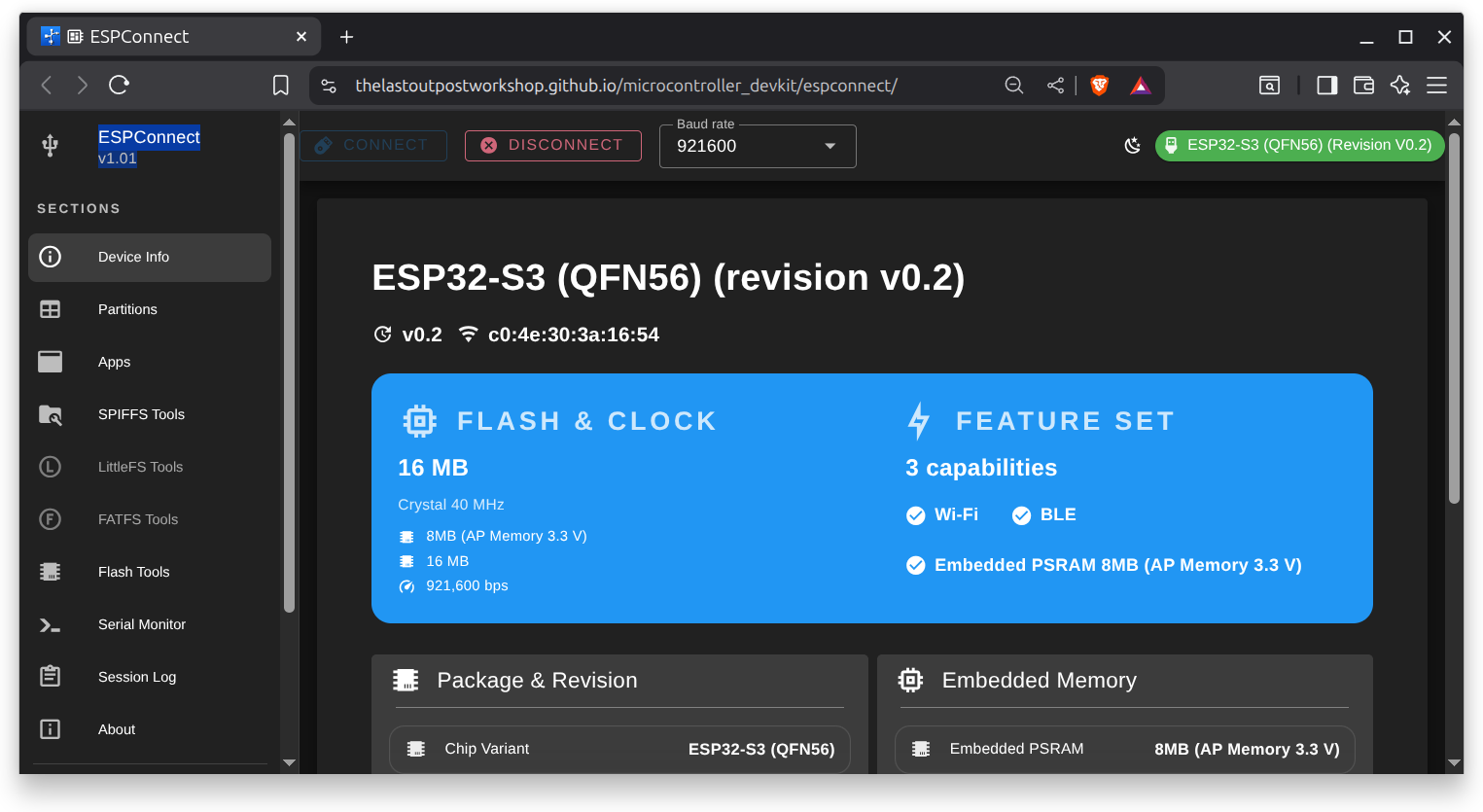Select the Apps sidebar icon
The width and height of the screenshot is (1483, 812).
pyautogui.click(x=50, y=362)
